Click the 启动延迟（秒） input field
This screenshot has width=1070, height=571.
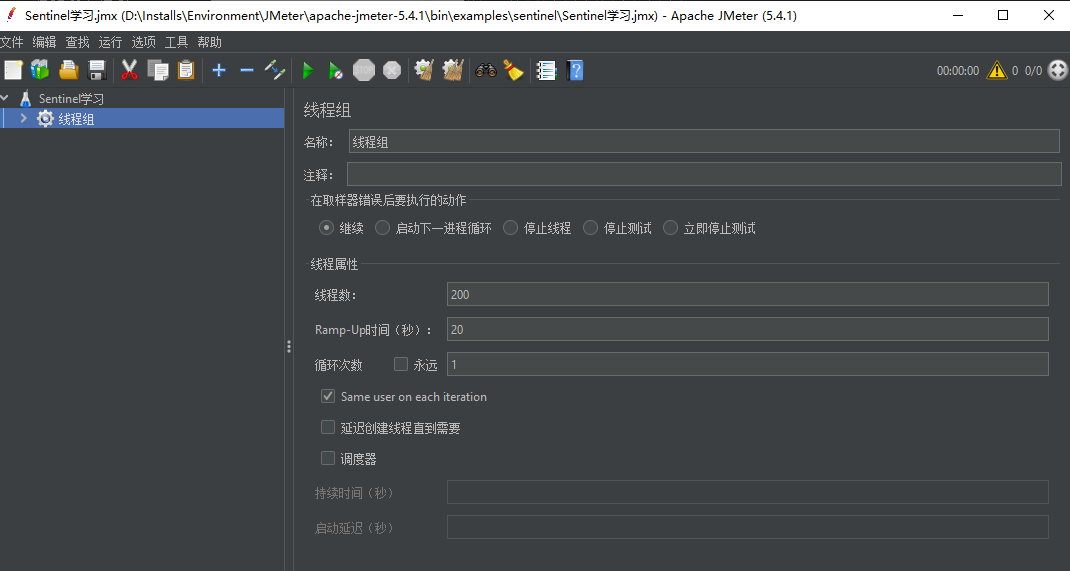click(748, 527)
